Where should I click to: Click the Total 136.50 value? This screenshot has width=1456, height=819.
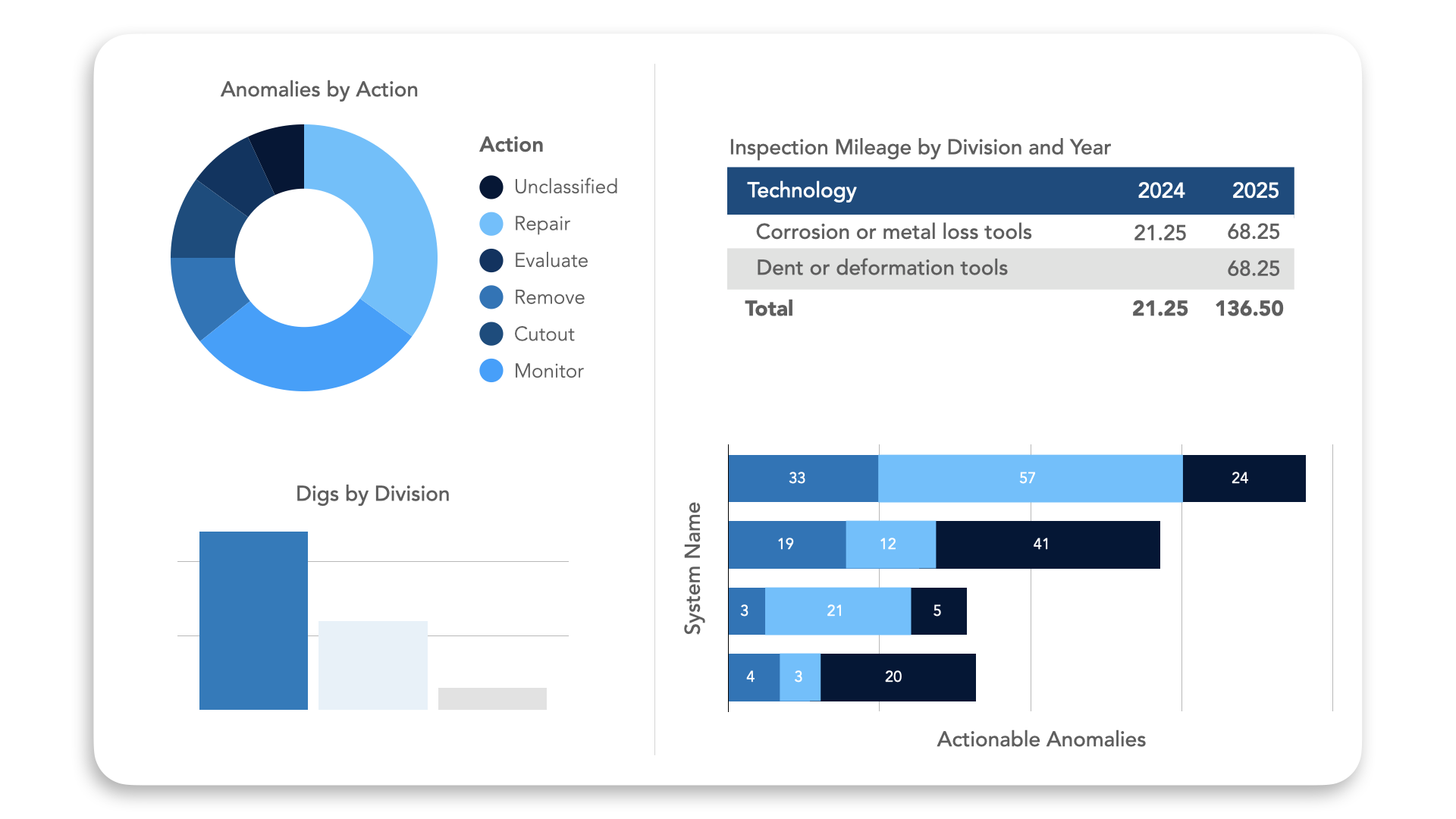click(1249, 309)
